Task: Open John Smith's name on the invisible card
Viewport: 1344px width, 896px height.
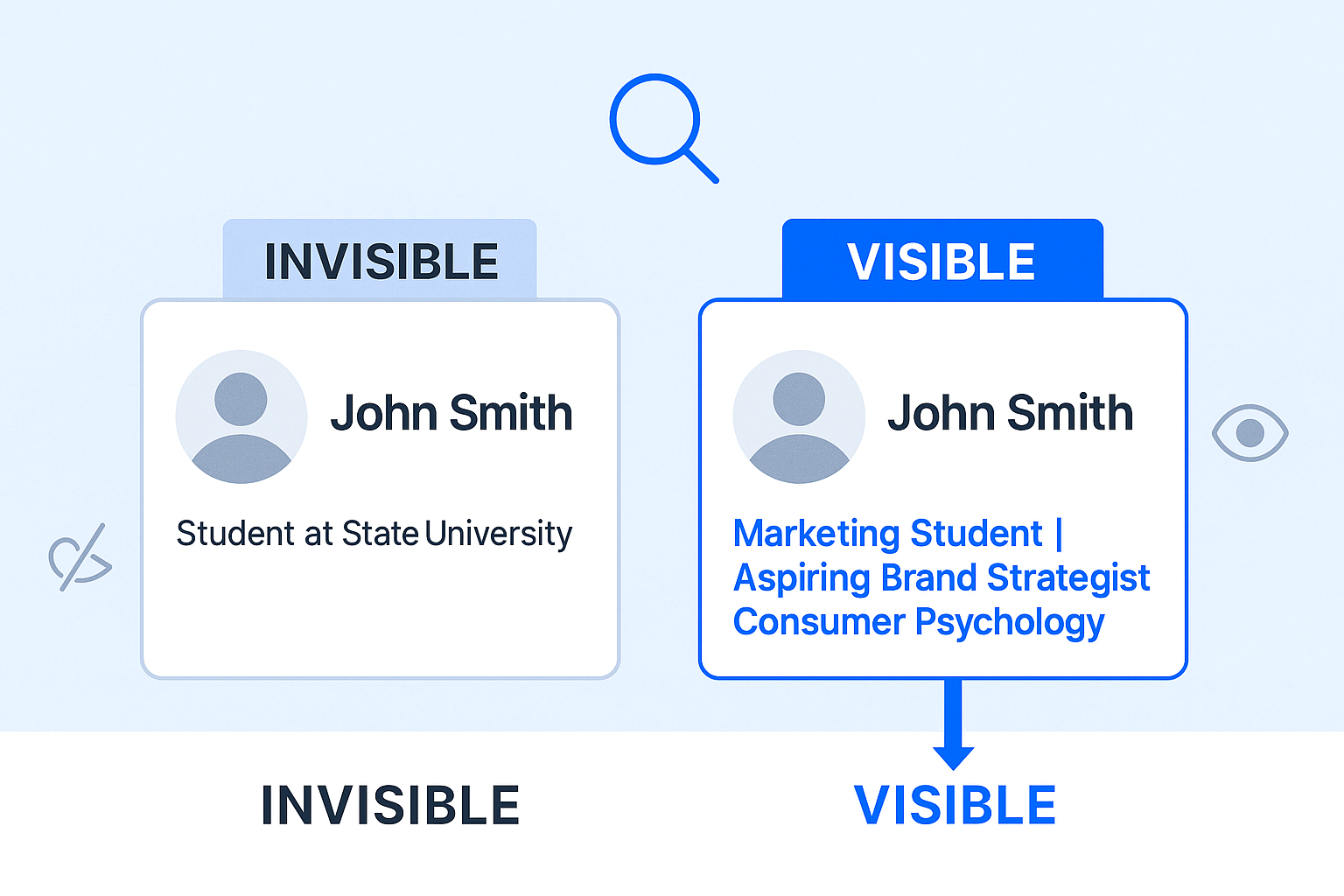Action: pos(451,413)
